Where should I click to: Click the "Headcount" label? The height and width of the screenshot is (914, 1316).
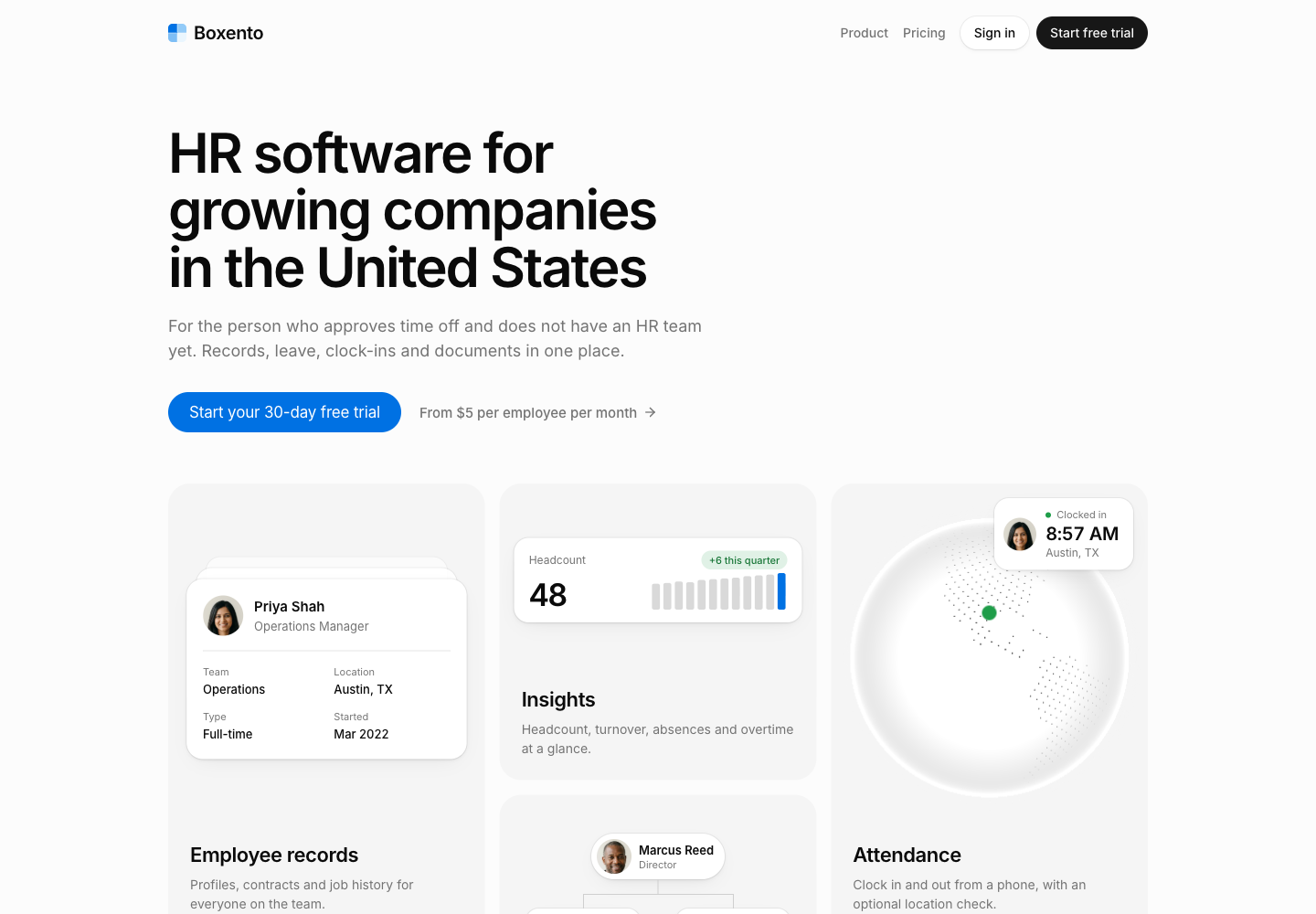(557, 560)
